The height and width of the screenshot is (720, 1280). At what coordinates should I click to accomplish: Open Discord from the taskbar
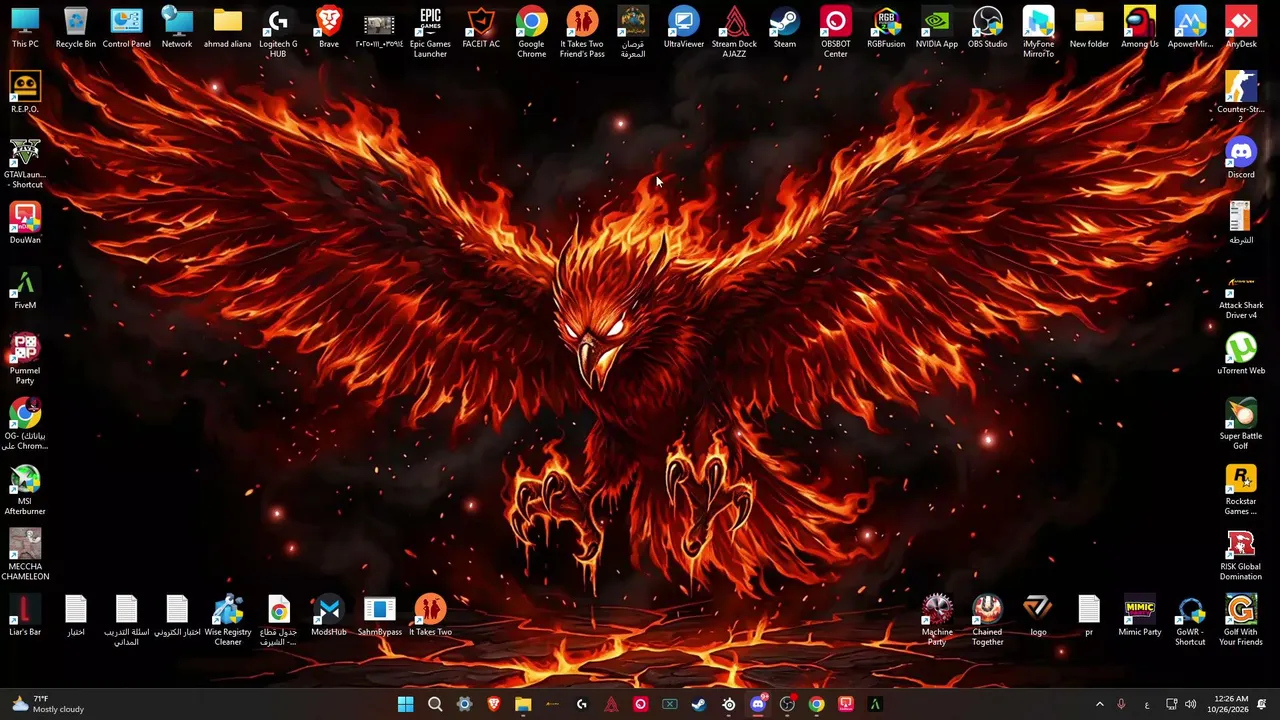[x=758, y=704]
